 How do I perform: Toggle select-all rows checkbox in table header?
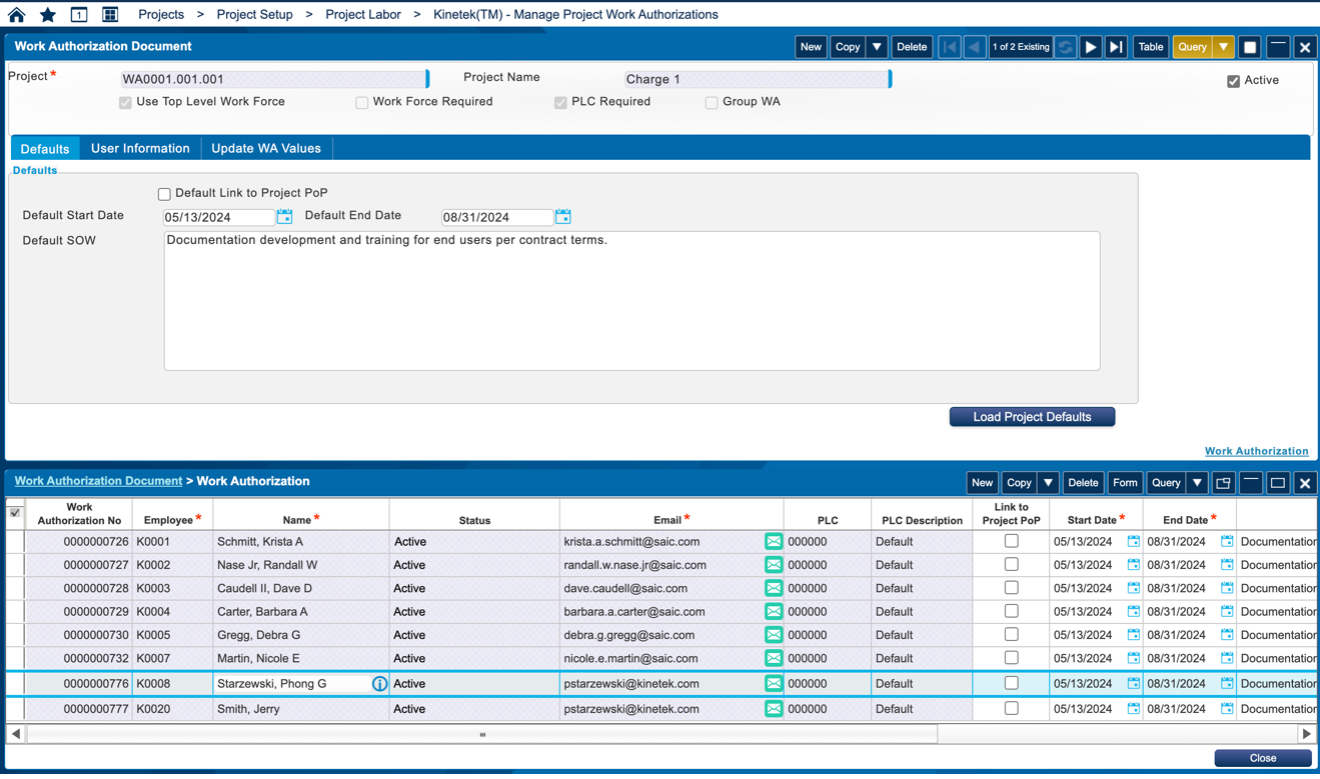15,513
